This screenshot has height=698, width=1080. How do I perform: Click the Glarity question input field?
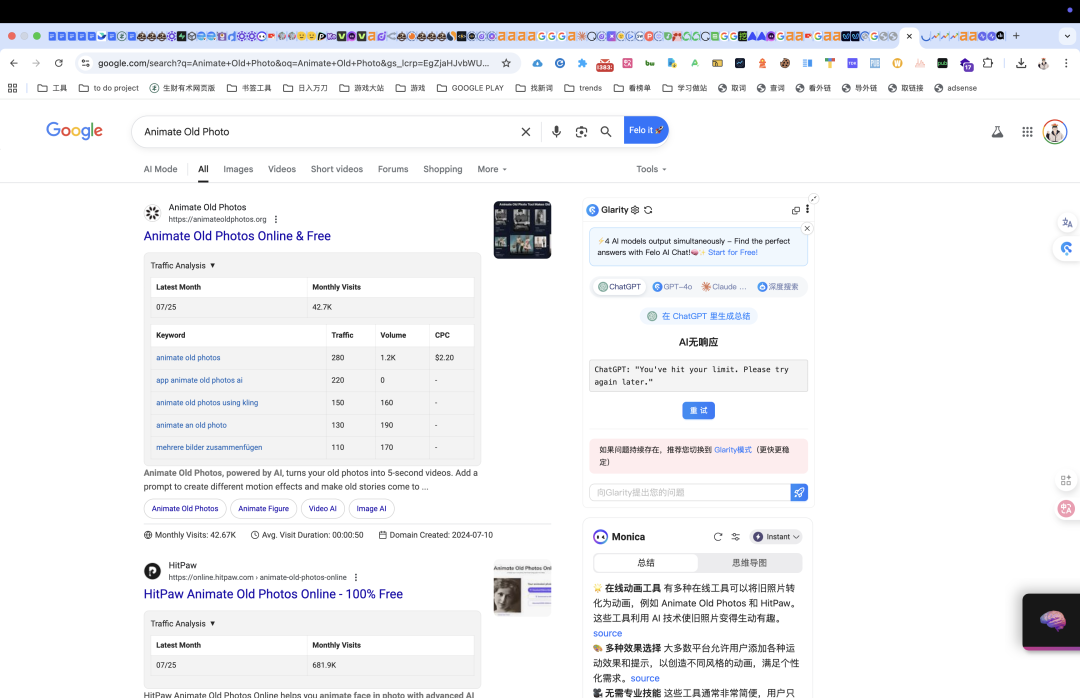coord(689,492)
